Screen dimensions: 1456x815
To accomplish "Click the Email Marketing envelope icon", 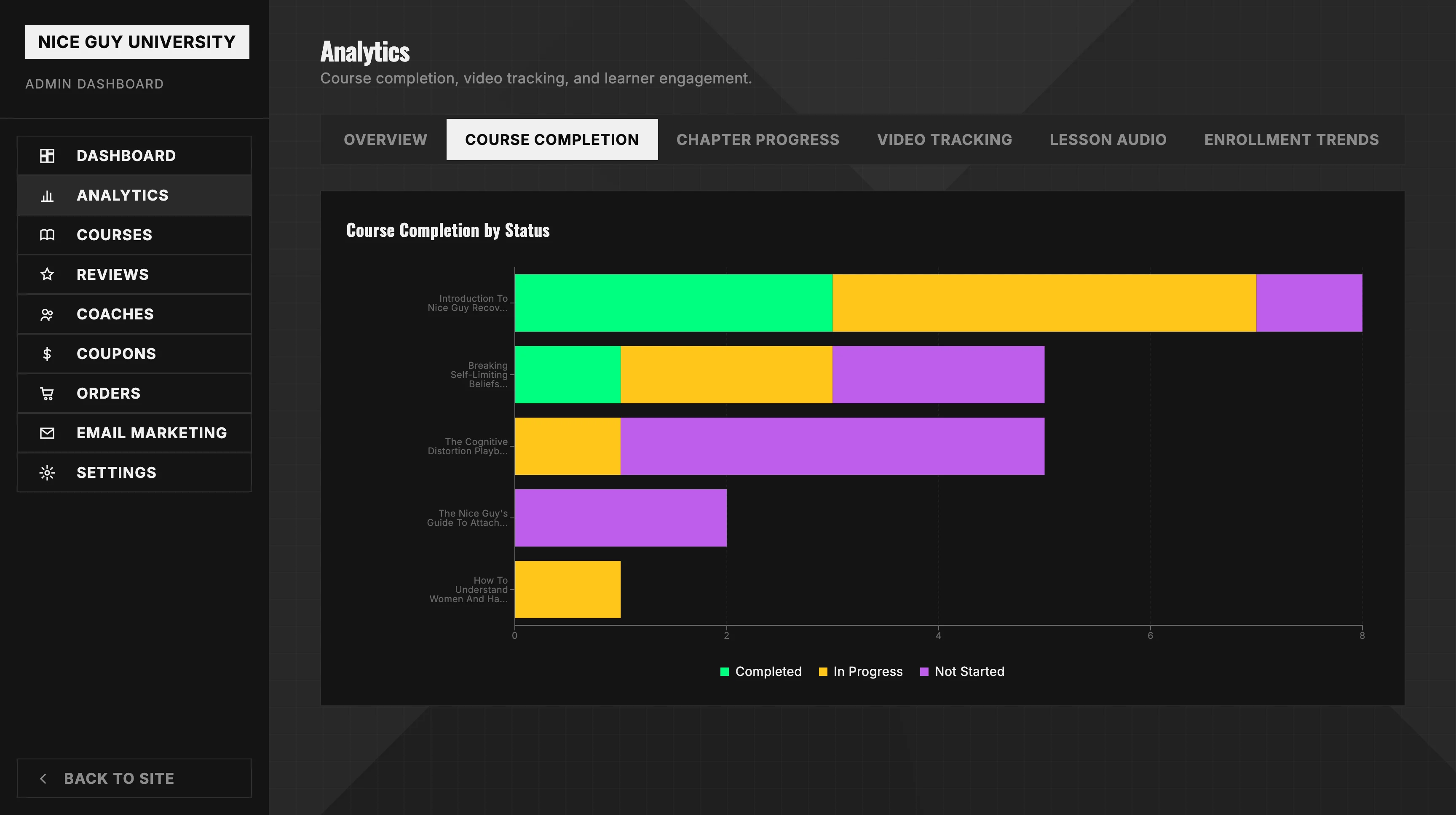I will (x=47, y=433).
